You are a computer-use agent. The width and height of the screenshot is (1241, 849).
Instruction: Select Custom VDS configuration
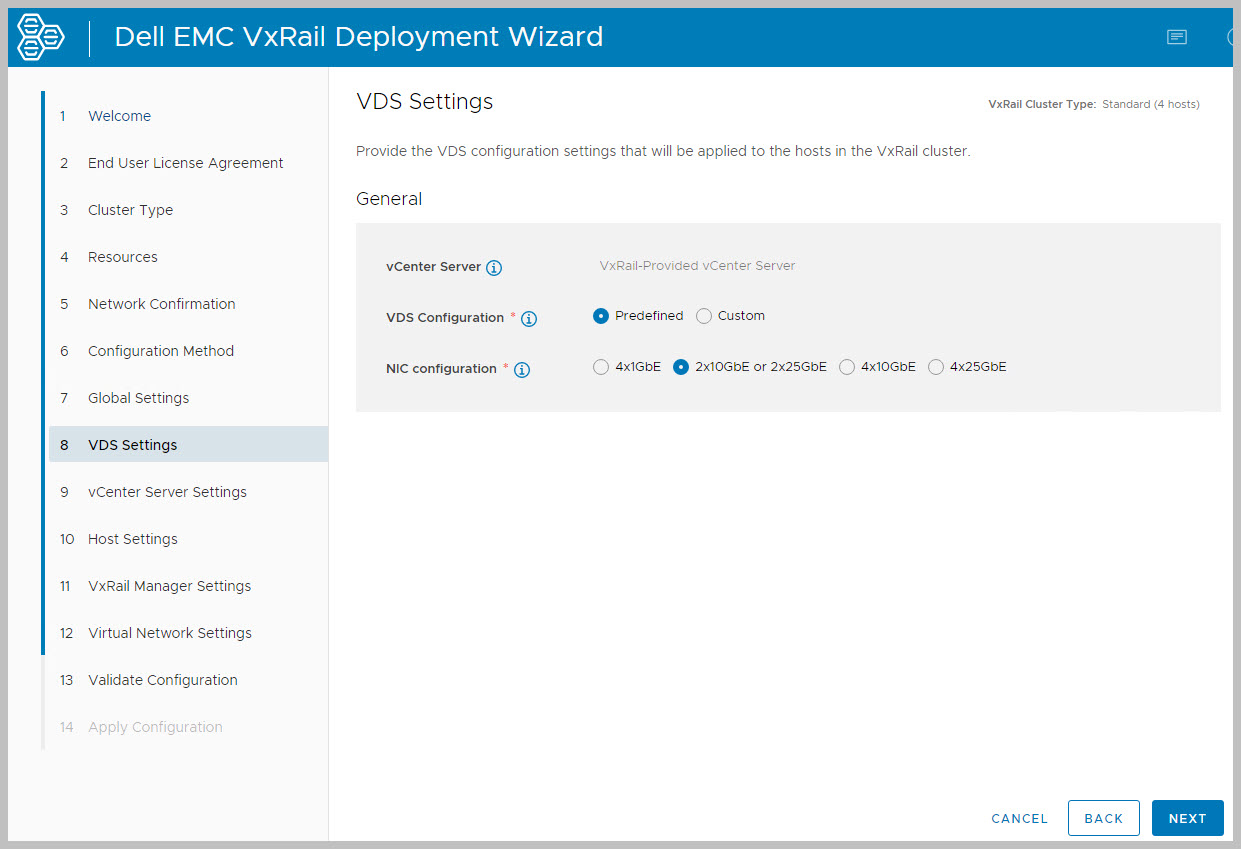704,316
